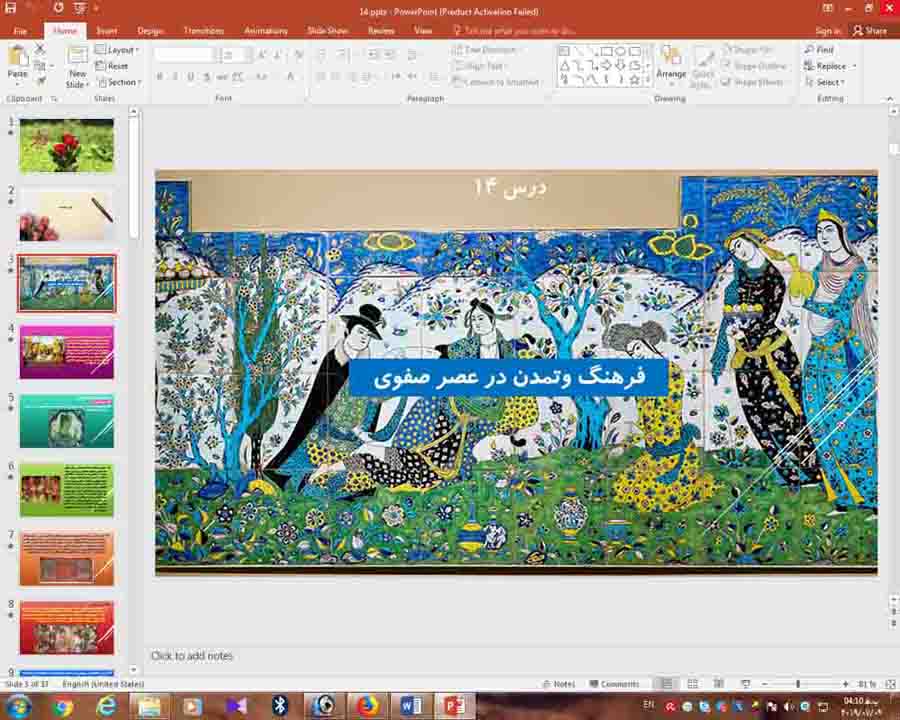Select the triangle shape in the gallery
This screenshot has height=720, width=900.
[564, 66]
